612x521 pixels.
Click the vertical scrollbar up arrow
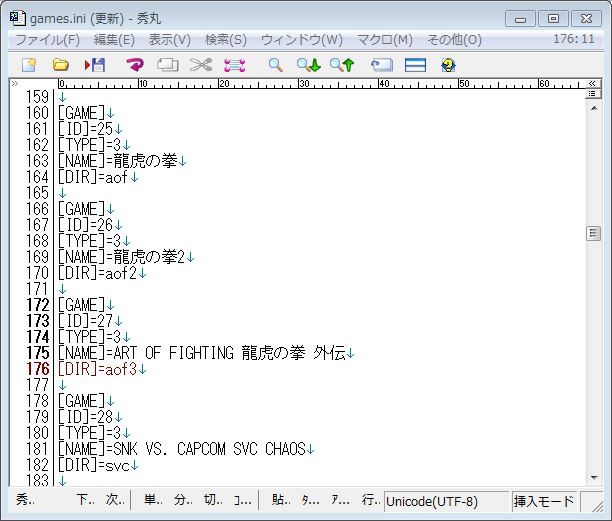pos(594,108)
